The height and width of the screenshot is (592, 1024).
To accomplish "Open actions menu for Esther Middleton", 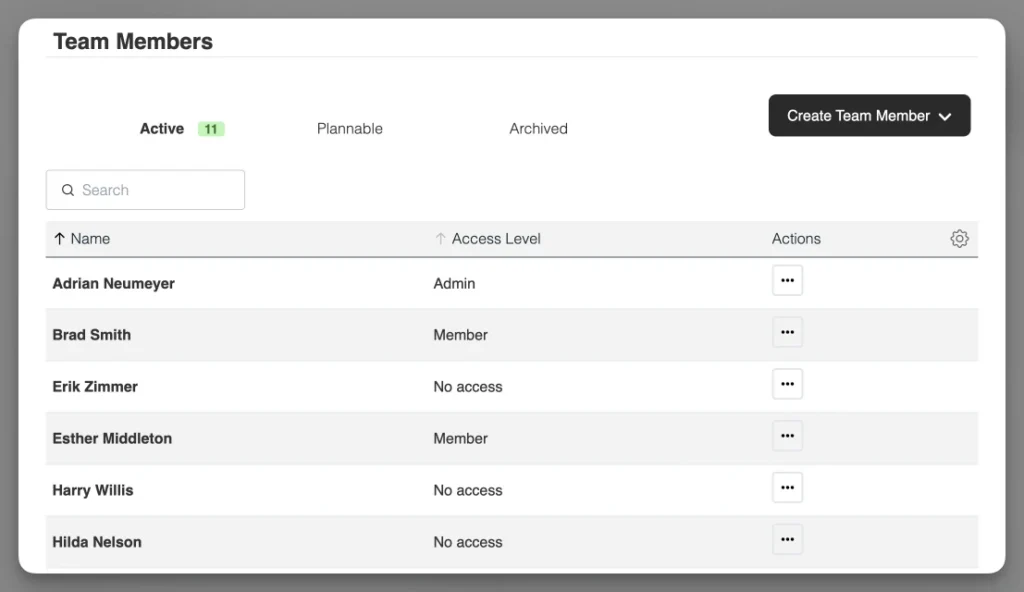I will tap(787, 436).
